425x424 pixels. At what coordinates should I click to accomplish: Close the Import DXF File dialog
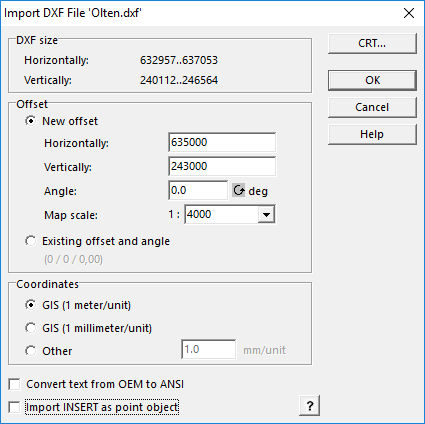point(409,13)
